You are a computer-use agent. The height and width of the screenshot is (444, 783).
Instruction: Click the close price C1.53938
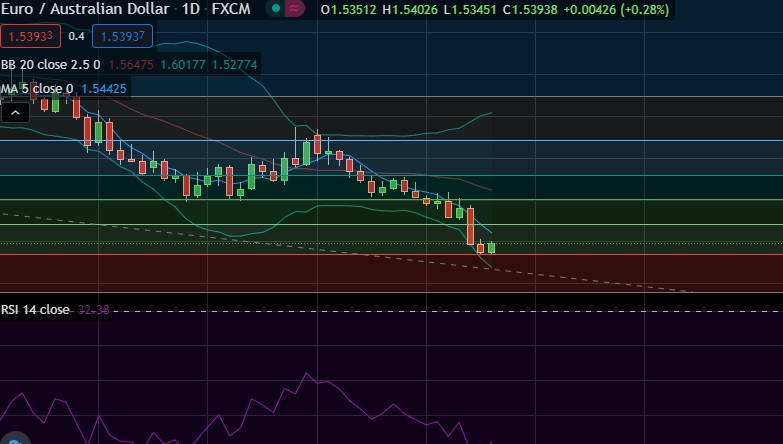(530, 9)
